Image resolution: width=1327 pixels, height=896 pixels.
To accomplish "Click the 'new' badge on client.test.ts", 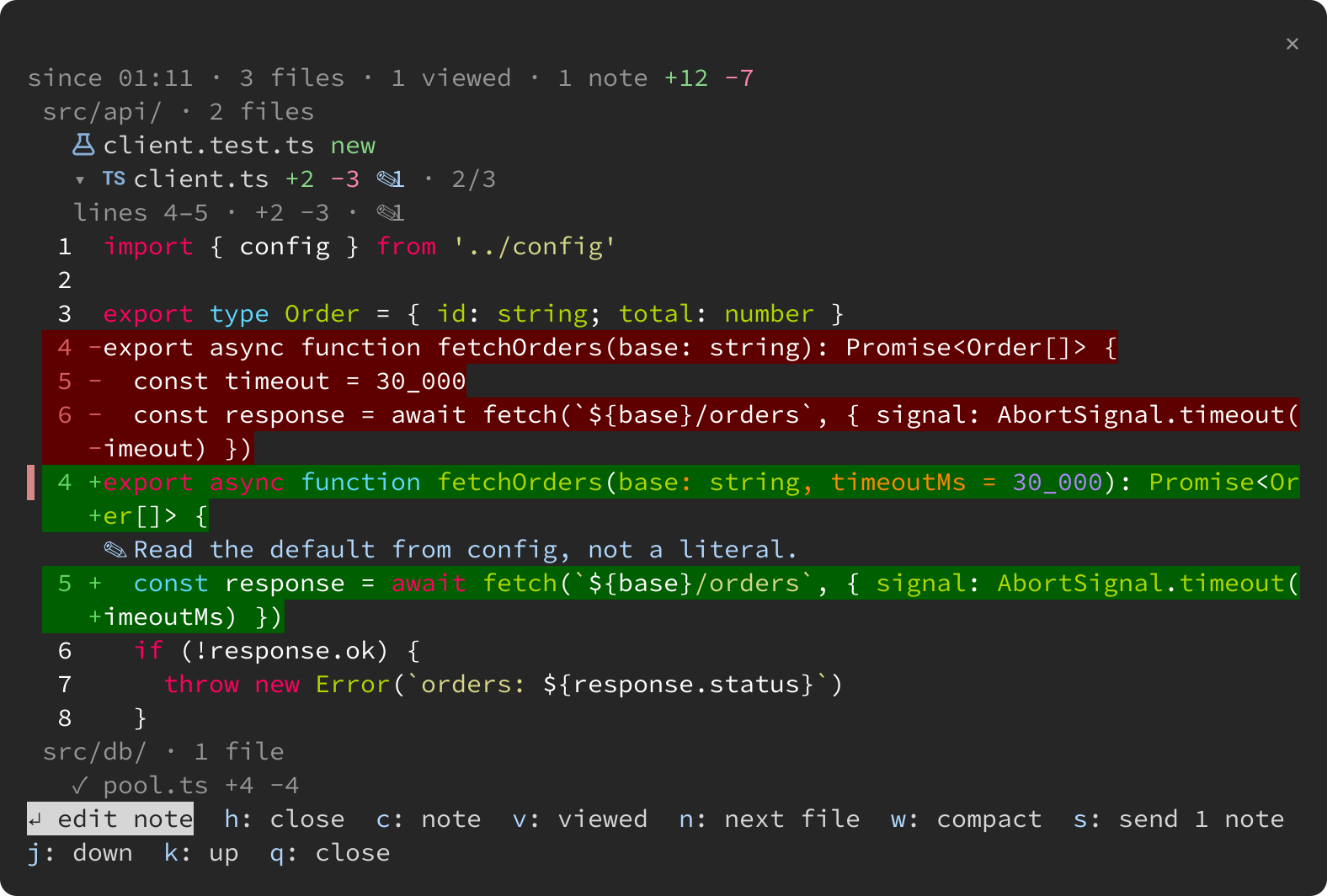I will pos(353,145).
